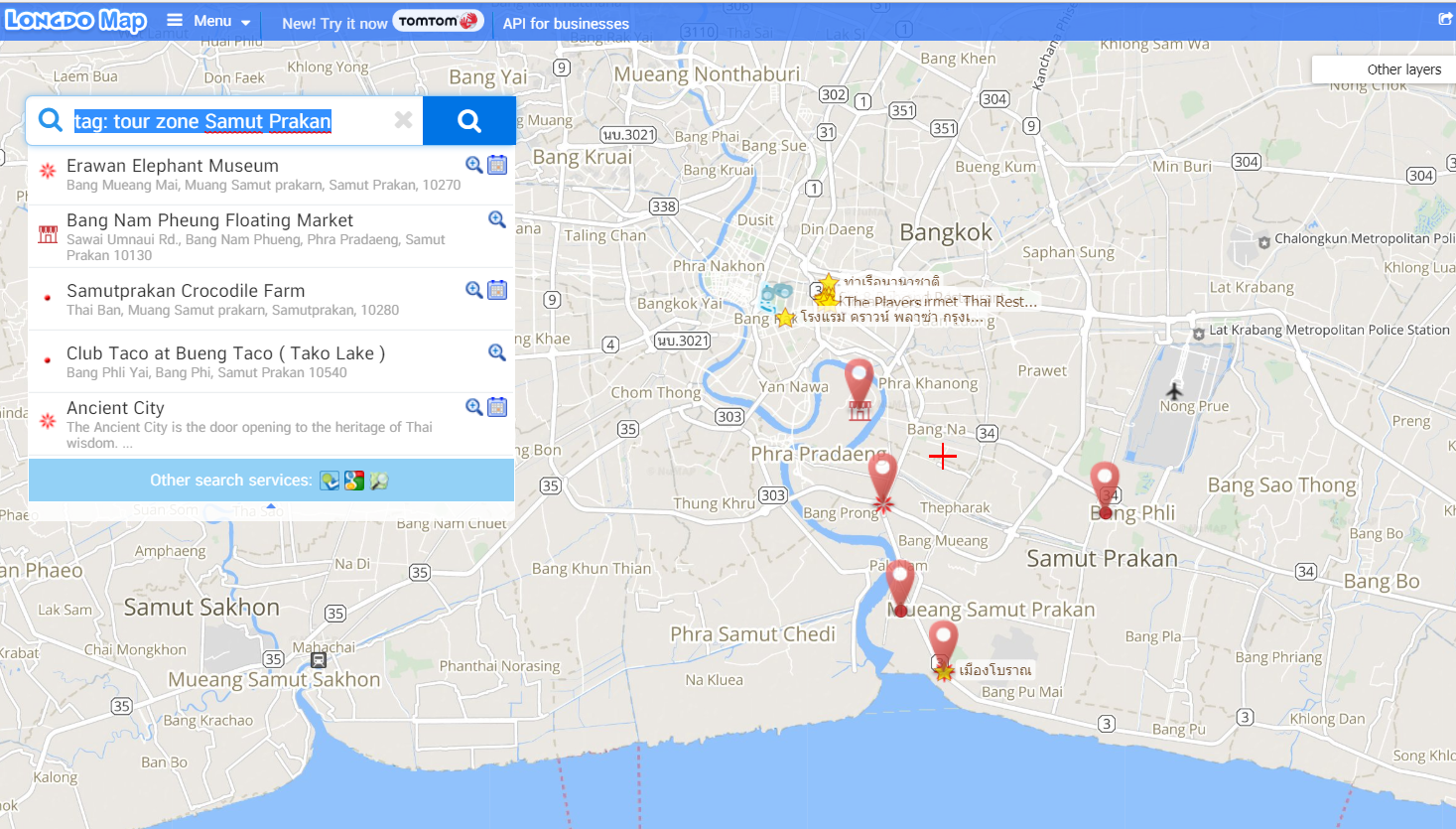
Task: Select Club Taco at Bueng Taco result
Action: tap(271, 361)
